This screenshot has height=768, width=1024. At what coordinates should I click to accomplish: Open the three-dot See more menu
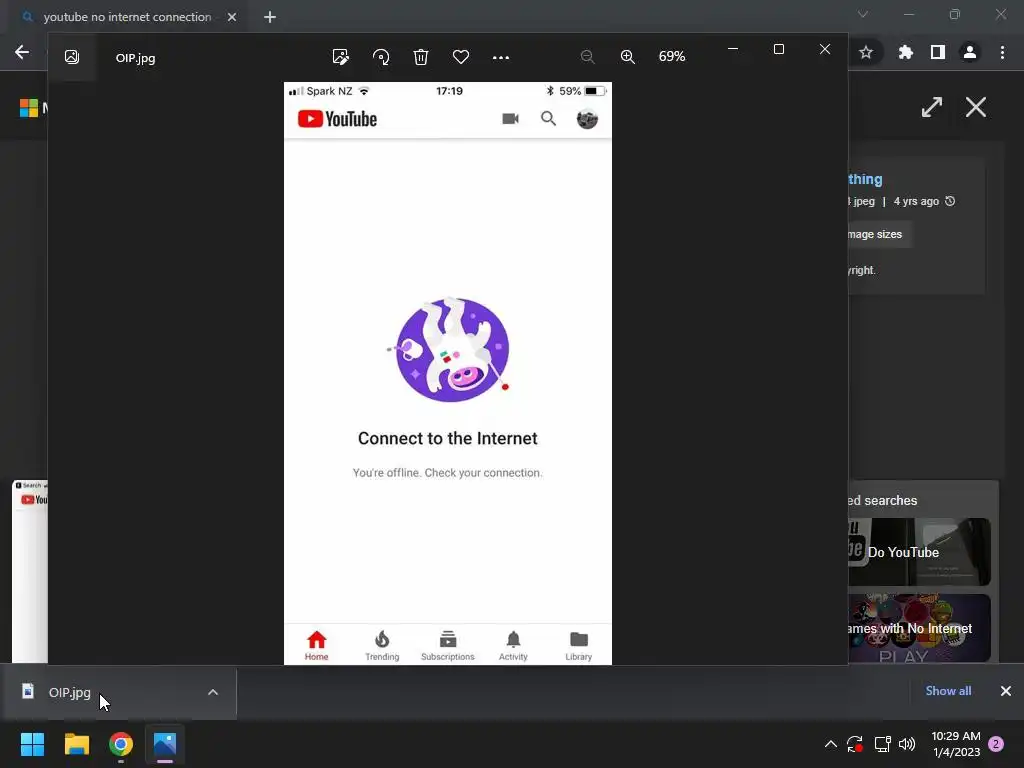501,57
